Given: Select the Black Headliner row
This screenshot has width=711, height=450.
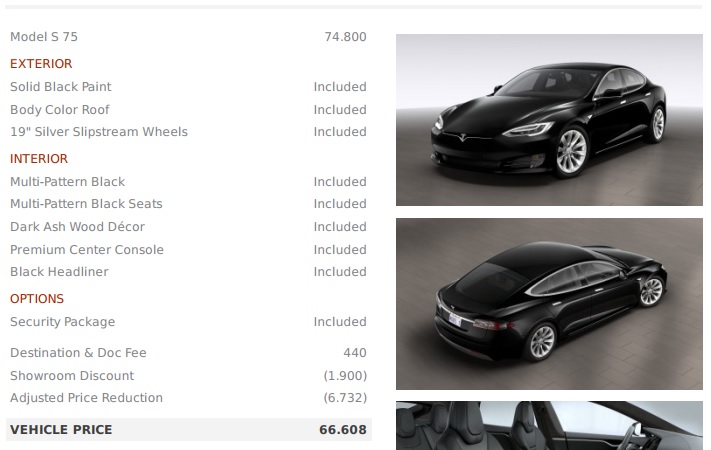Looking at the screenshot, I should coord(188,272).
